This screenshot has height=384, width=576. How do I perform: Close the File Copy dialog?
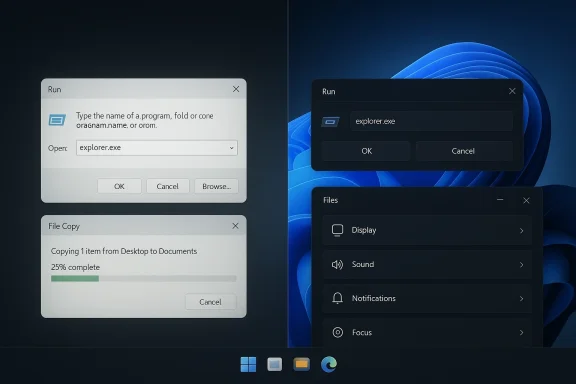[x=235, y=226]
